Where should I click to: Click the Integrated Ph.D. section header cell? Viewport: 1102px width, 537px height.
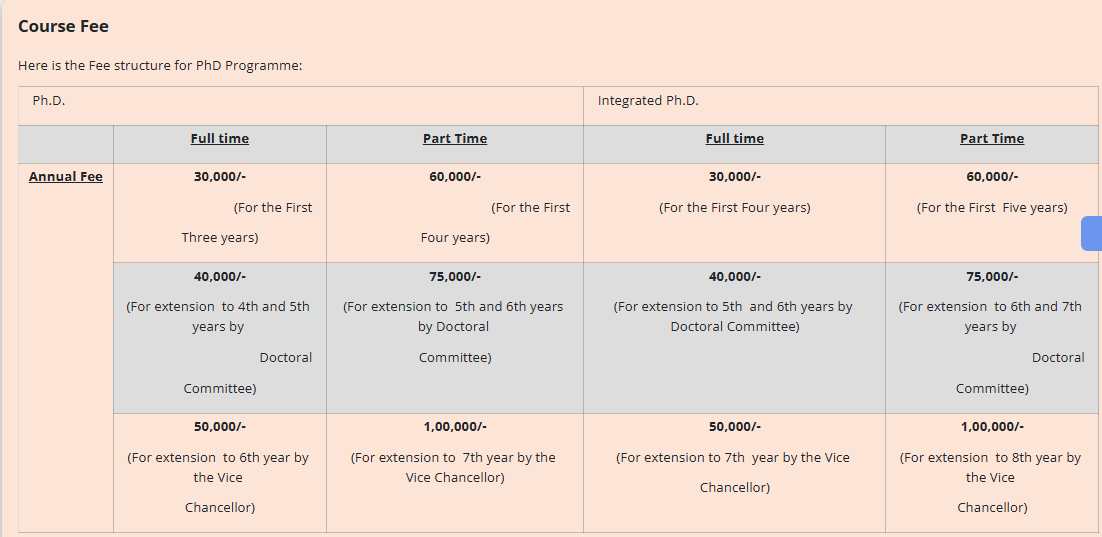841,106
